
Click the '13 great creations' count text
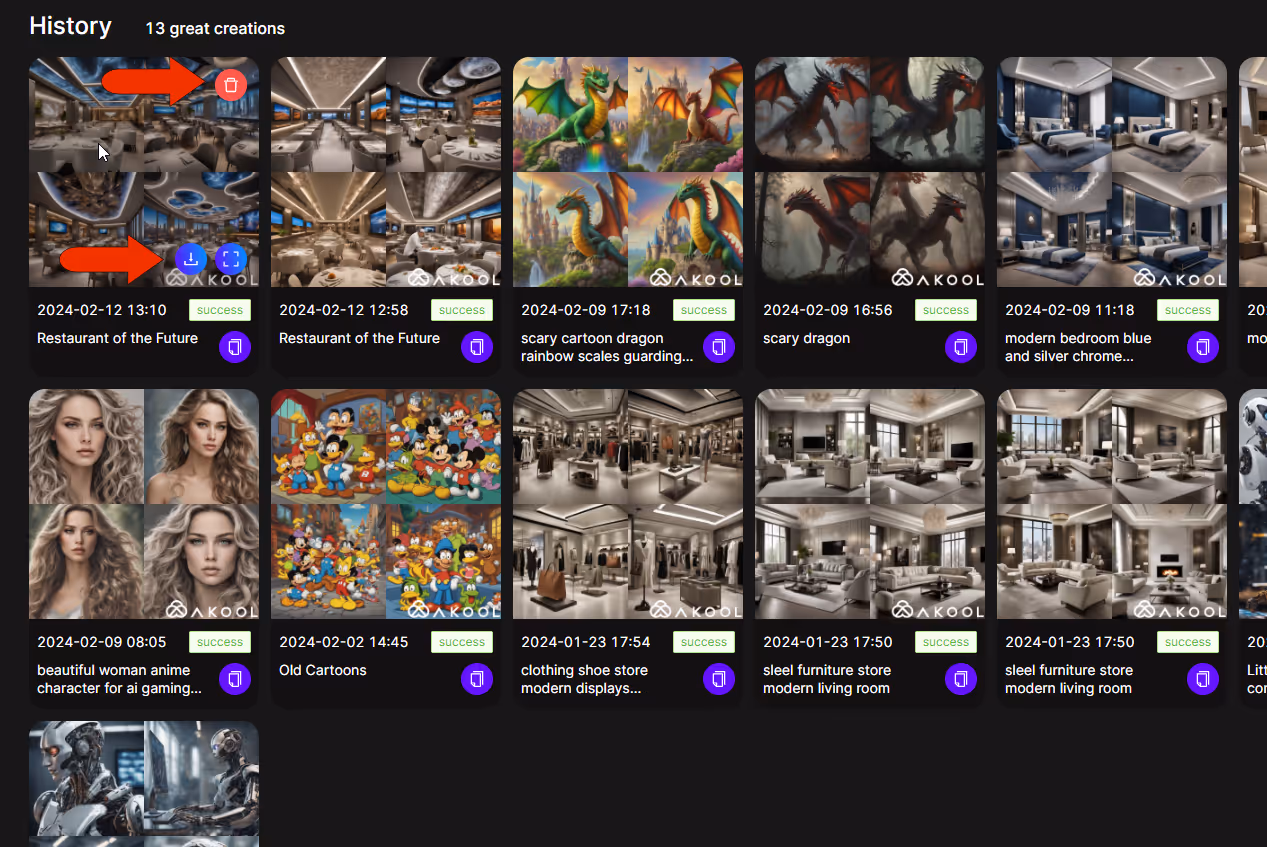point(215,28)
